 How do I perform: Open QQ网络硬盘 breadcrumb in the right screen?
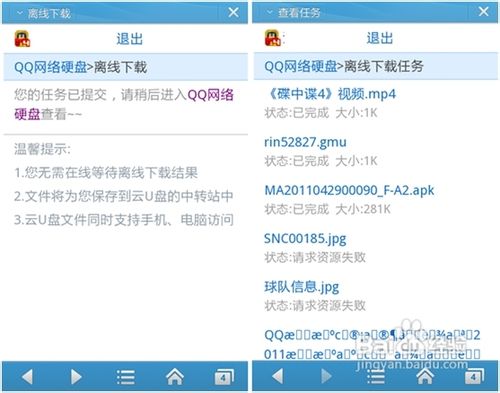click(x=301, y=66)
